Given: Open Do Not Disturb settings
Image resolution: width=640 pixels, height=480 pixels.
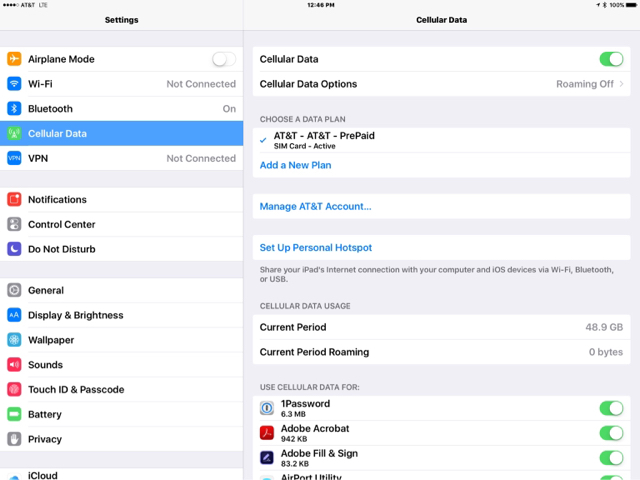Looking at the screenshot, I should [122, 249].
